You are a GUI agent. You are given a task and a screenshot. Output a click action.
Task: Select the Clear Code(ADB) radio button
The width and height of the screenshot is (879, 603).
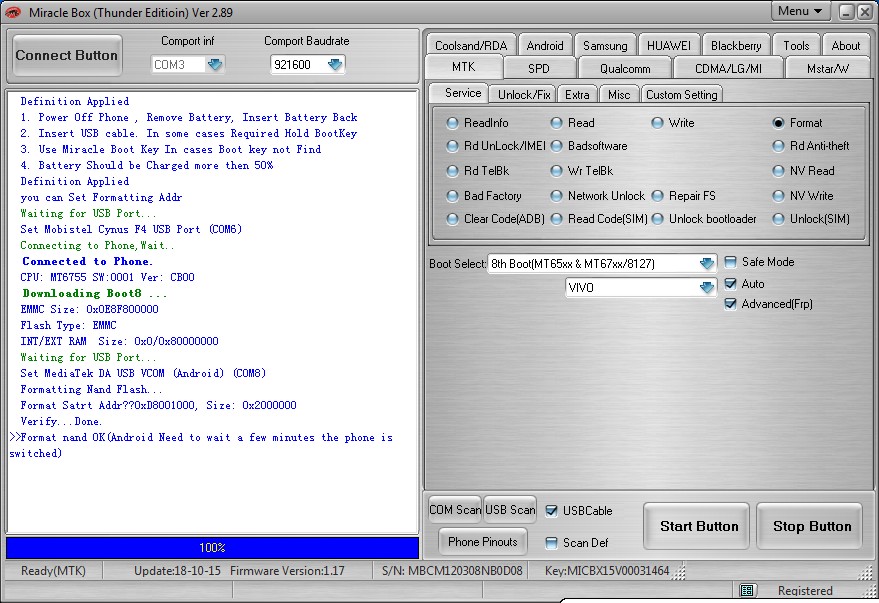pos(452,219)
